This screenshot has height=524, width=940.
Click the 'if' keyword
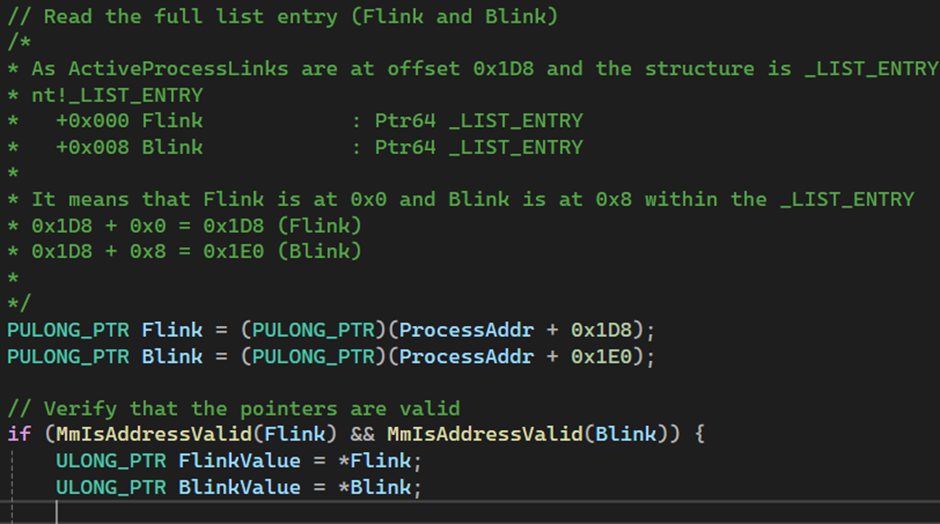(18, 434)
